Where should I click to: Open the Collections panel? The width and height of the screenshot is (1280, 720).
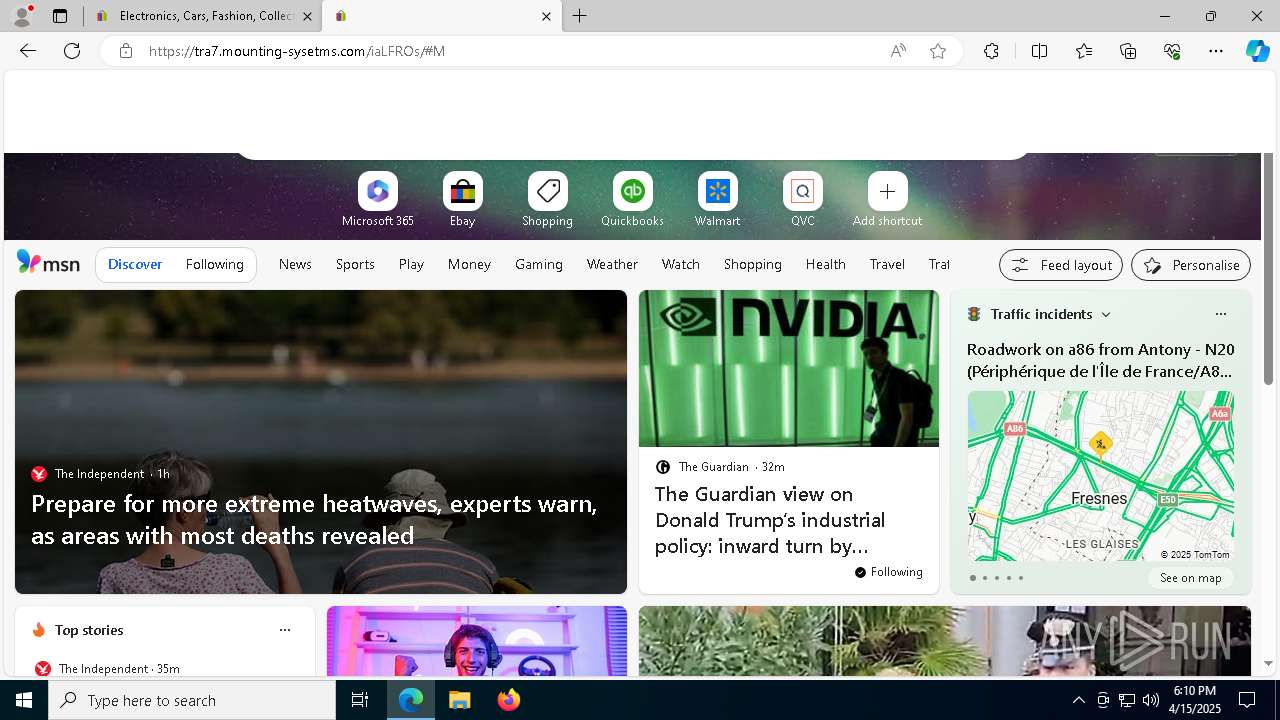point(1128,51)
